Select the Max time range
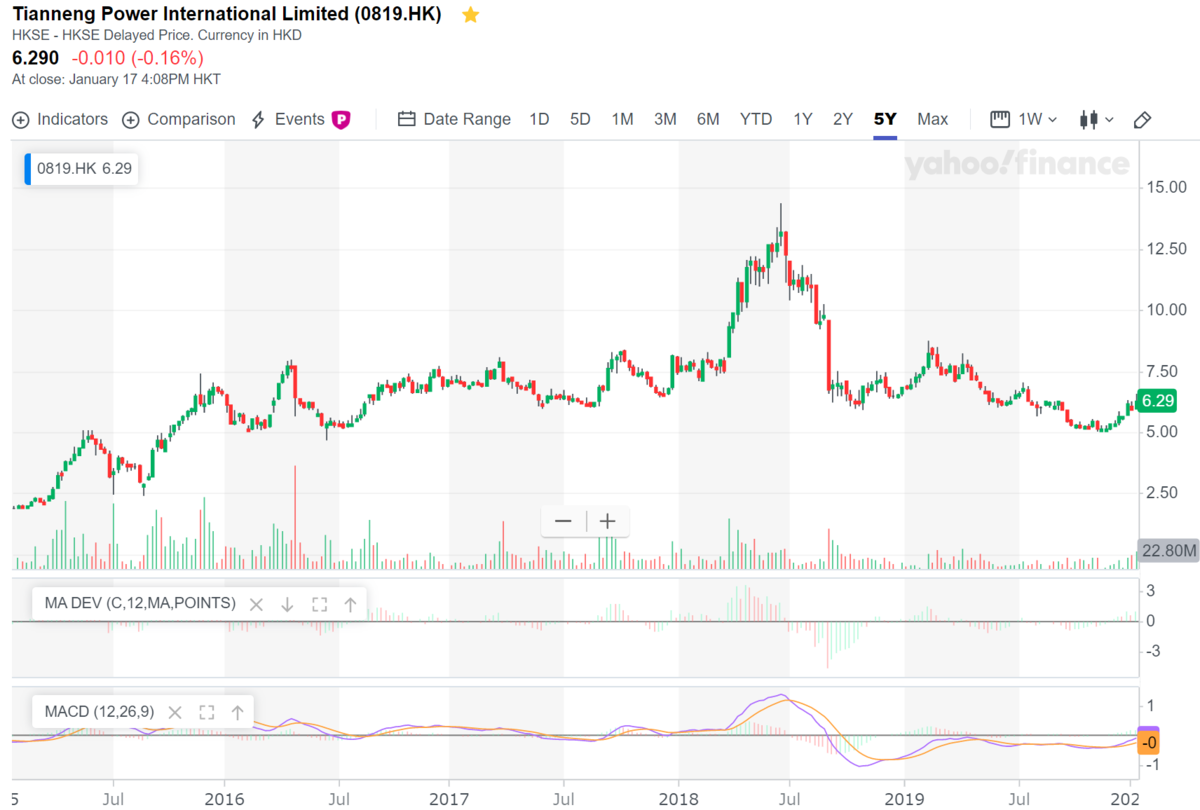1200x810 pixels. [x=932, y=119]
